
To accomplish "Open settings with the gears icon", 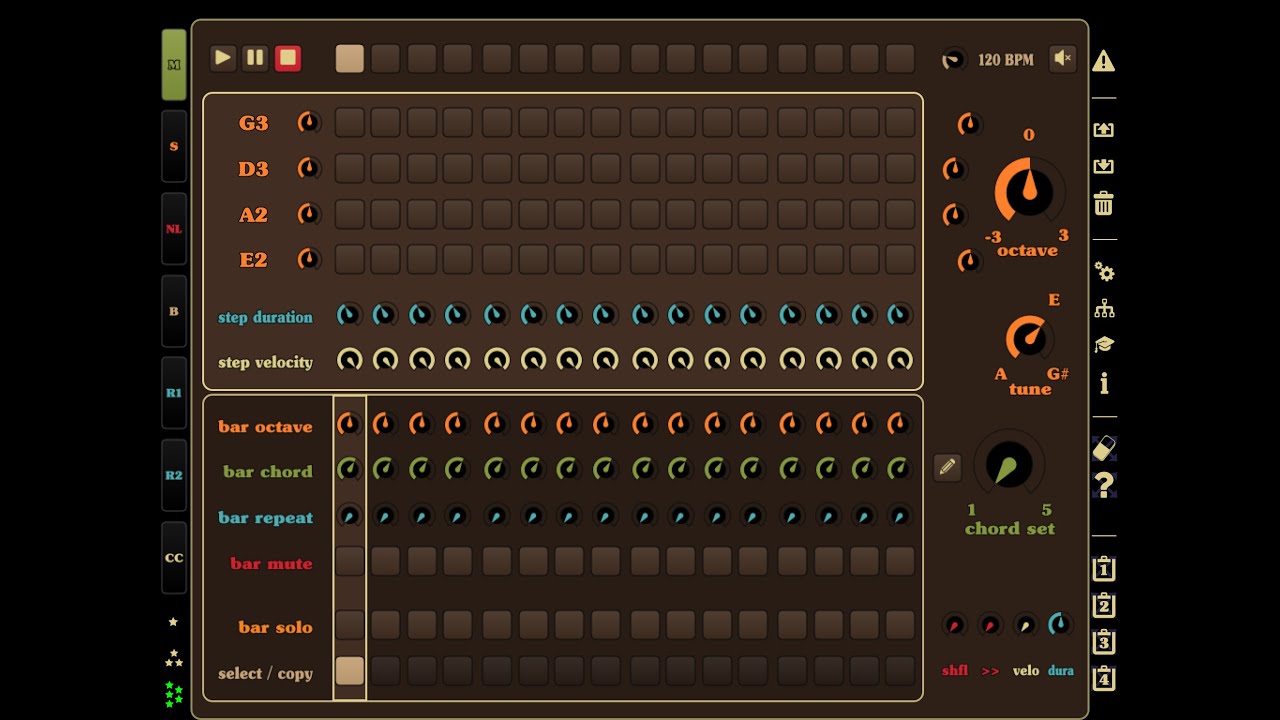I will point(1104,271).
